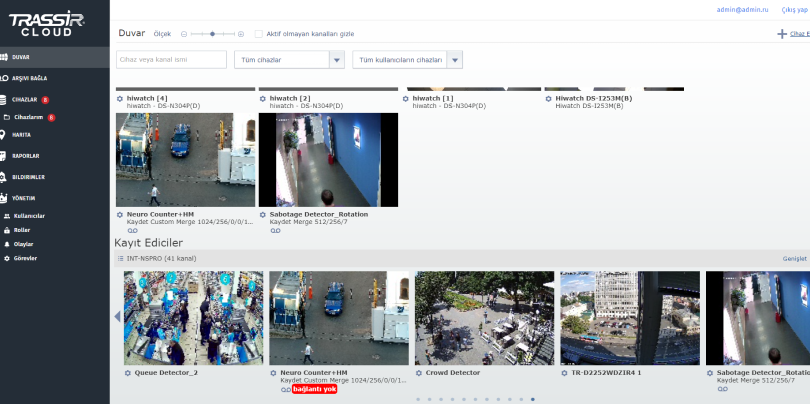
Task: Open settings gear for hiwatch [2]
Action: tap(262, 98)
